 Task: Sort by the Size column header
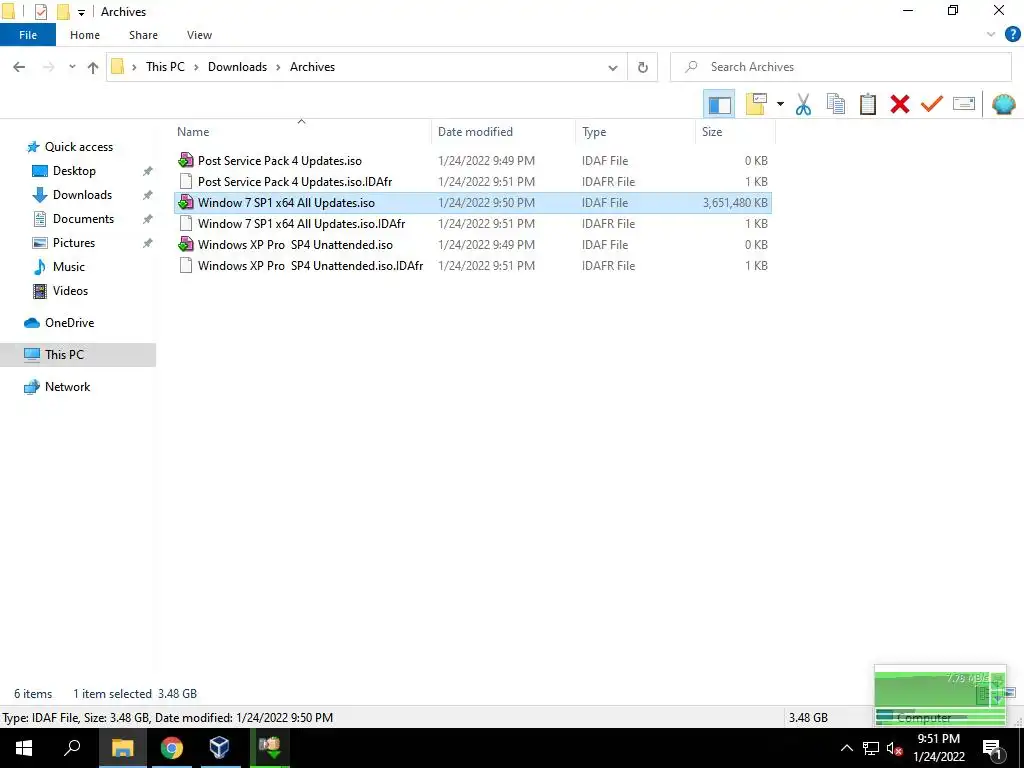[735, 131]
